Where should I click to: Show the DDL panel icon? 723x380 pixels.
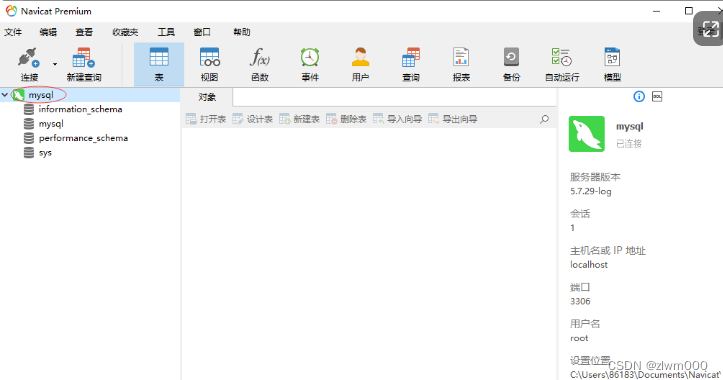coord(657,96)
